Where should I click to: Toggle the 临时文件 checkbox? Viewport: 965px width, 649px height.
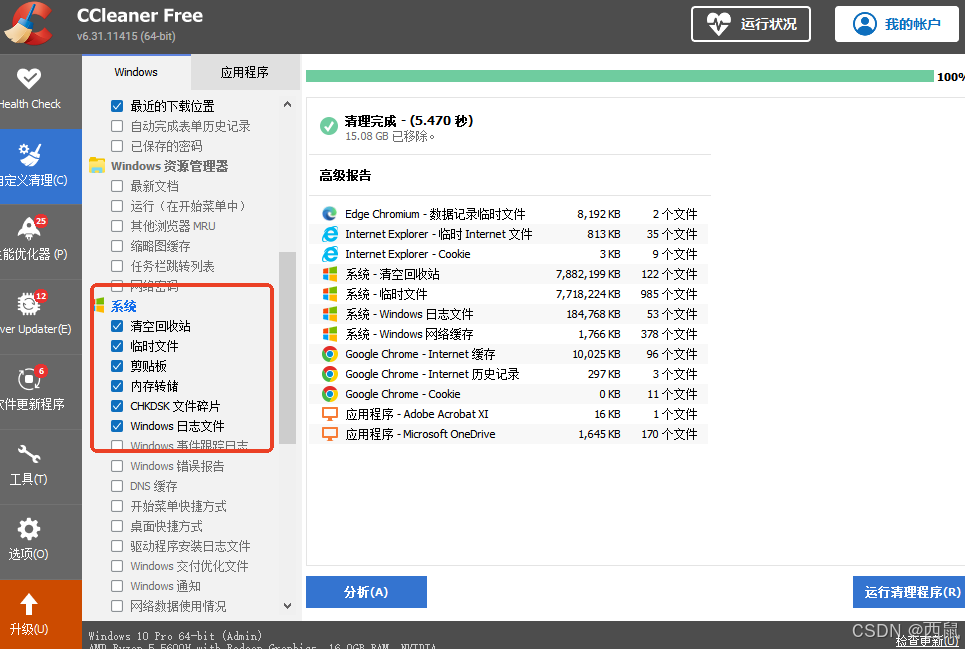coord(117,346)
